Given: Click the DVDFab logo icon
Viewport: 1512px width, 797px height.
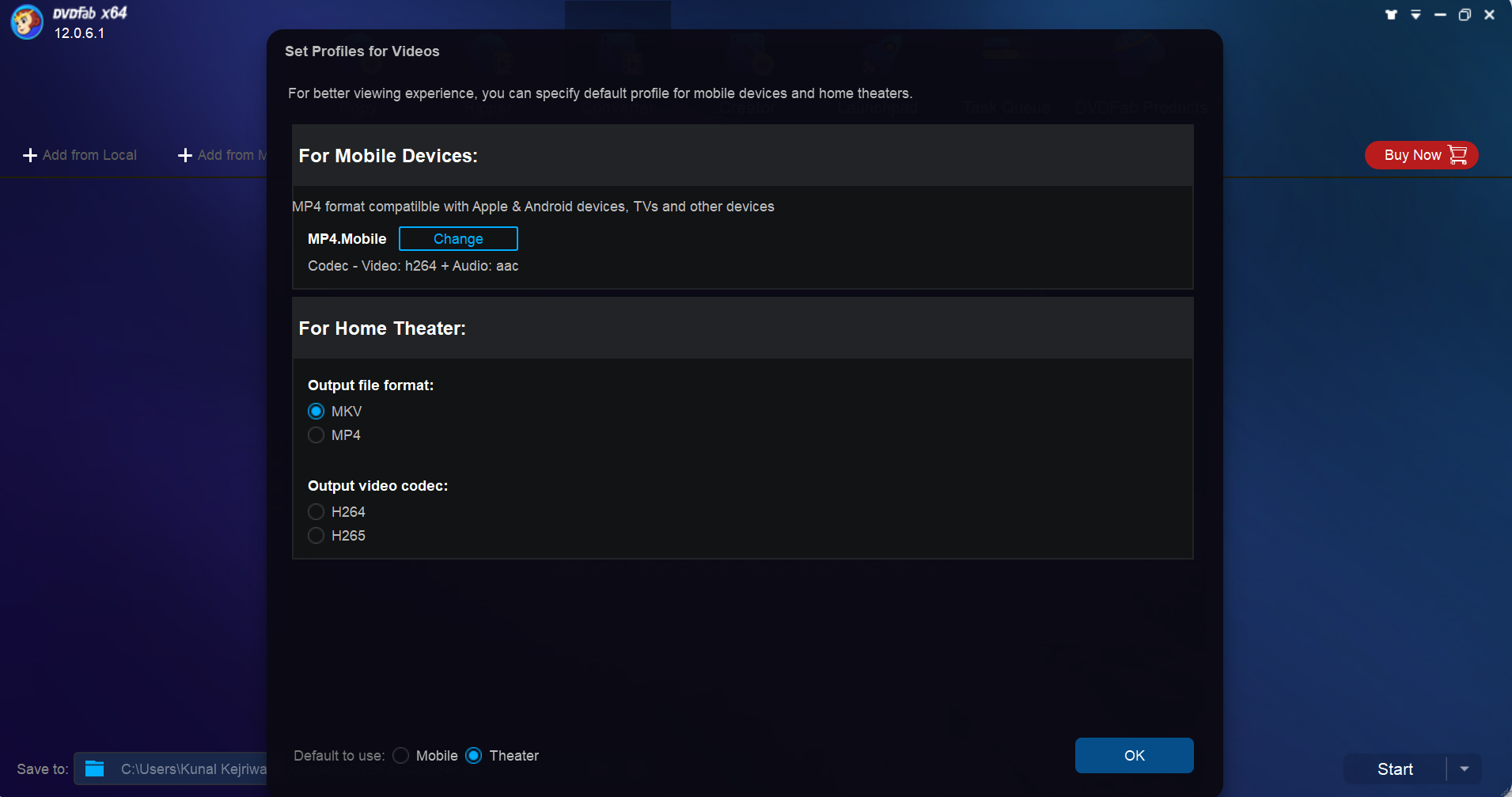Looking at the screenshot, I should click(27, 22).
